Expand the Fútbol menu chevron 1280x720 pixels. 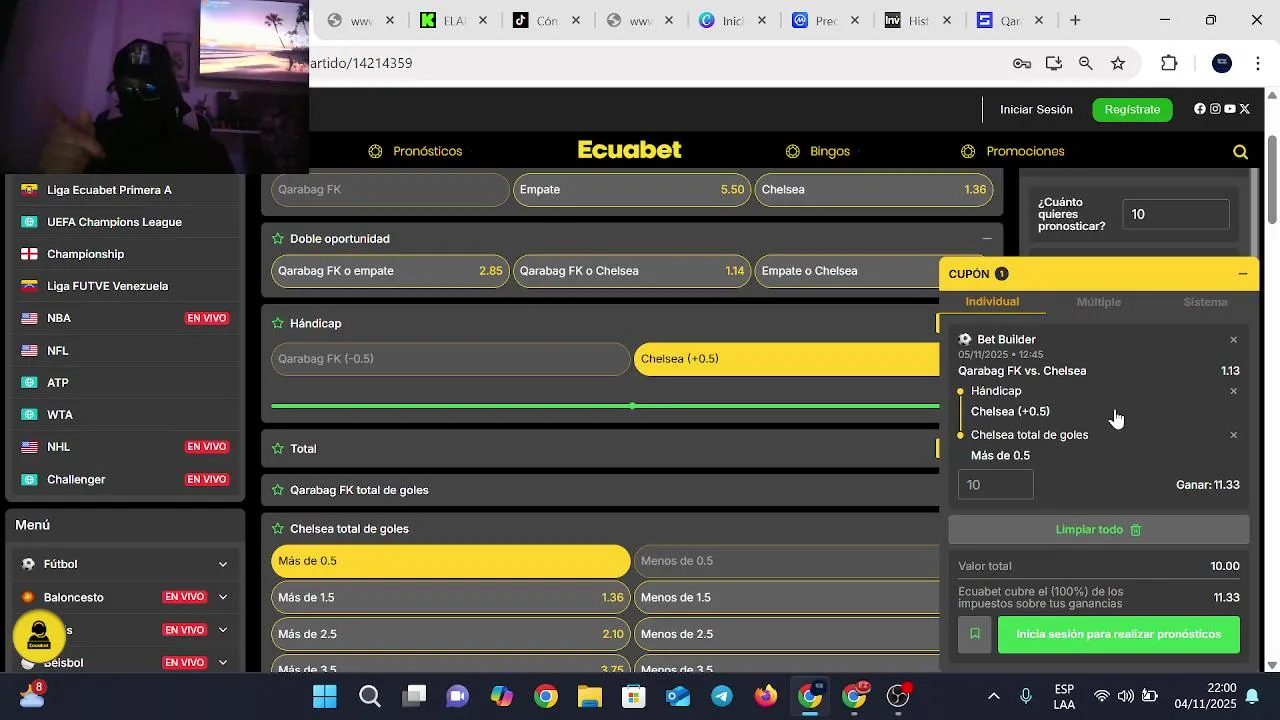click(x=222, y=564)
